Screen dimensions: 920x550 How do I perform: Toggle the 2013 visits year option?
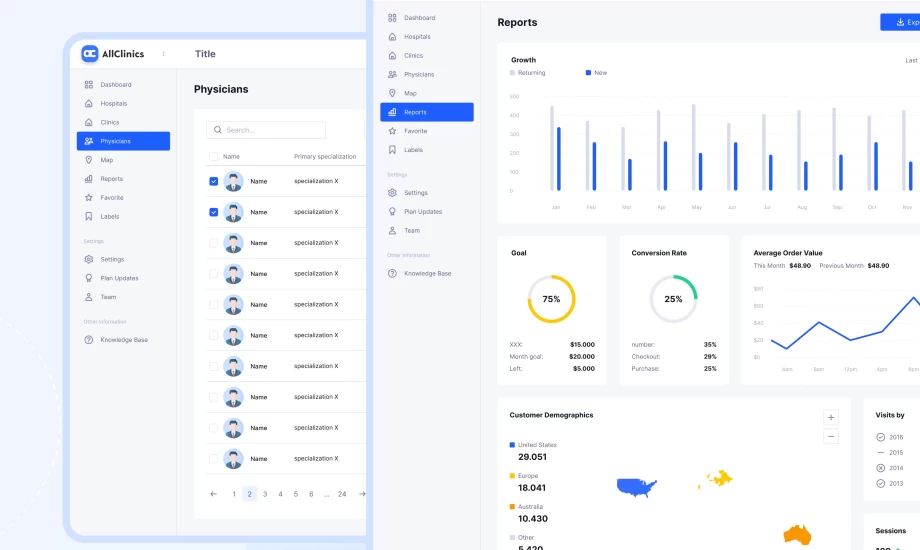coord(881,483)
